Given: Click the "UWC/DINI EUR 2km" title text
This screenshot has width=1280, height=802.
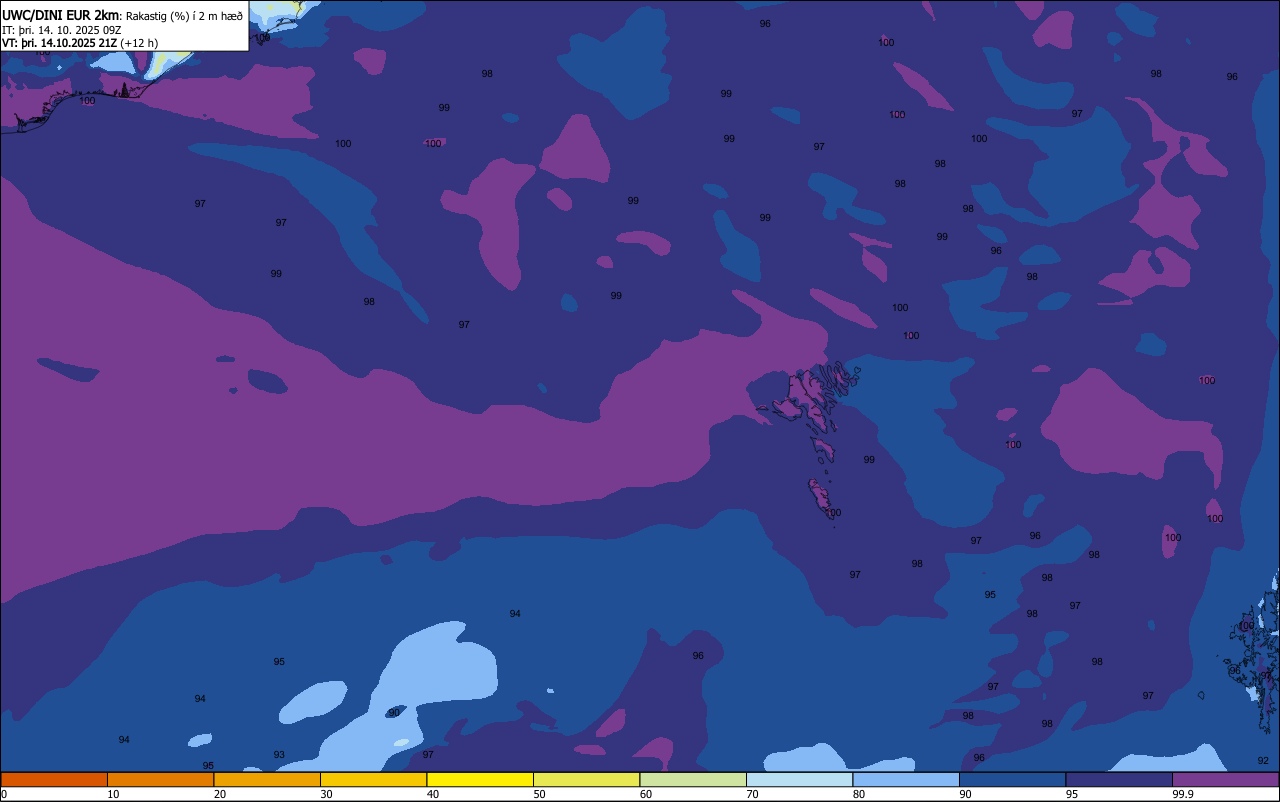Looking at the screenshot, I should coord(60,15).
